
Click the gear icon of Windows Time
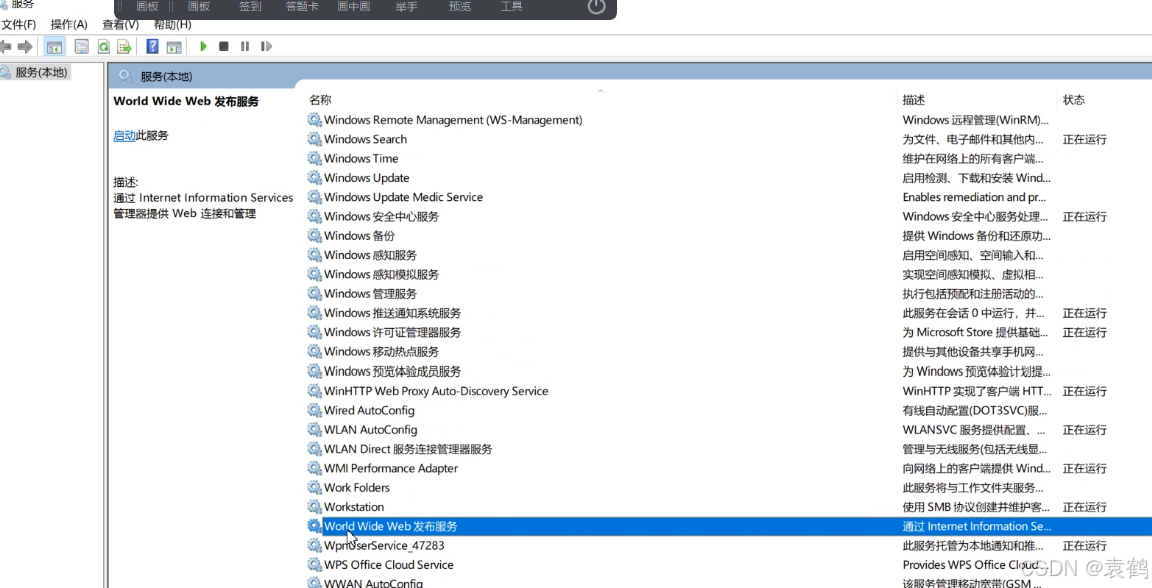tap(314, 158)
